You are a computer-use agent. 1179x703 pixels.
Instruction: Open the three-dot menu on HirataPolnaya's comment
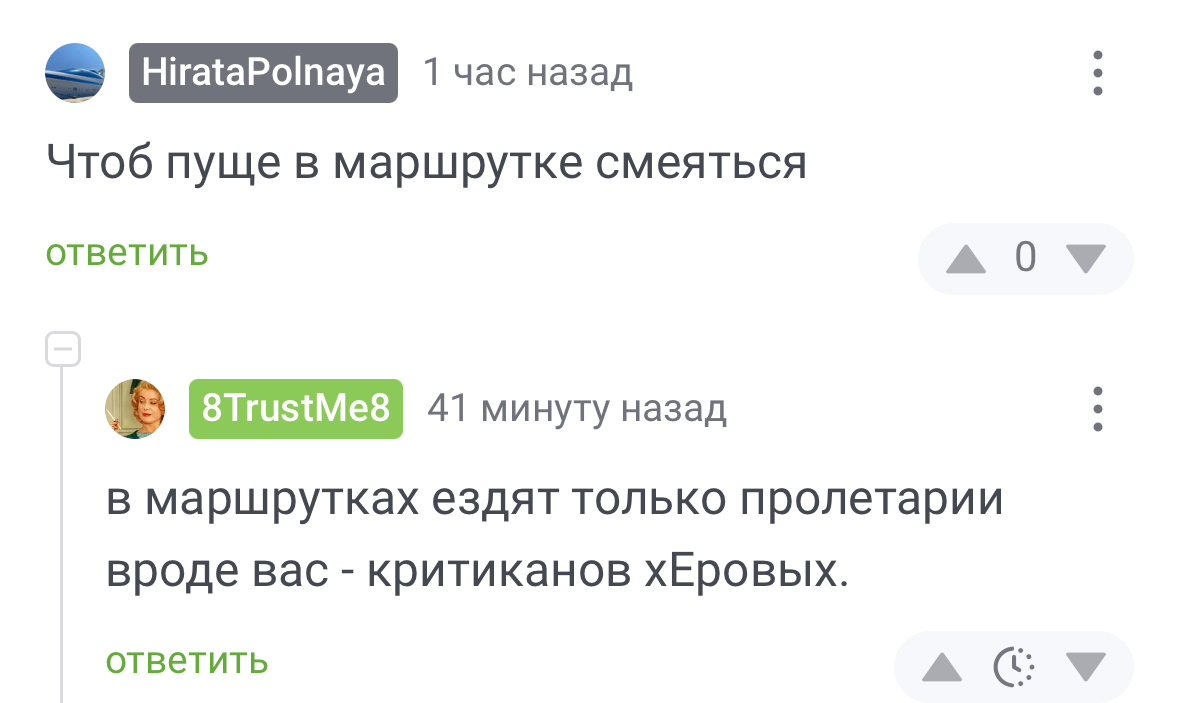[1097, 73]
